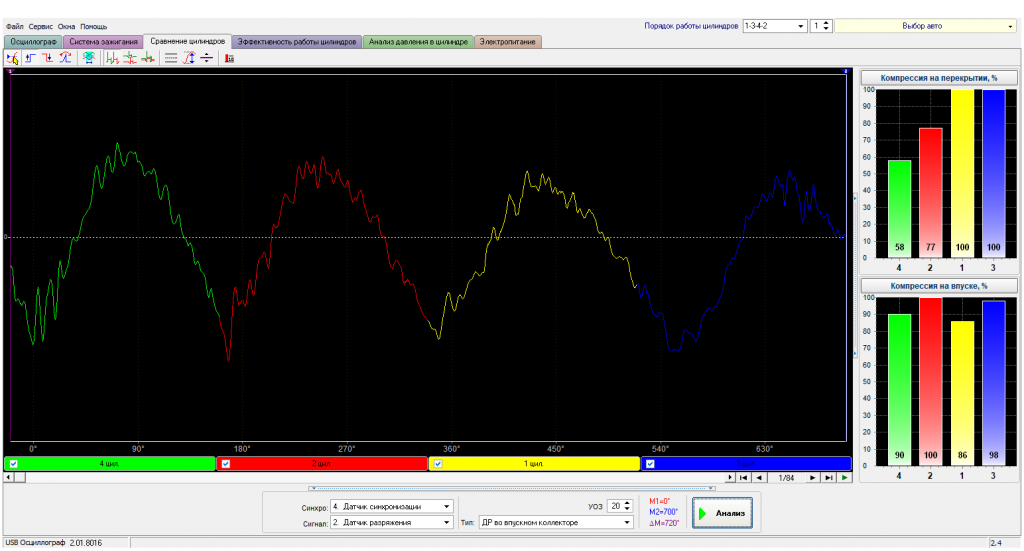The image size is (1024, 551).
Task: Switch to Эффективность работы цилиндров tab
Action: [296, 42]
